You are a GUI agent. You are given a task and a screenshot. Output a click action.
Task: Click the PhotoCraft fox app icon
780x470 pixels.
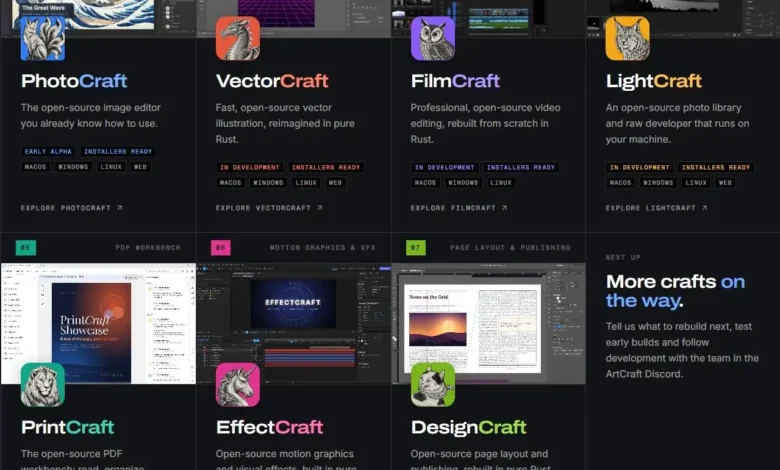point(43,38)
